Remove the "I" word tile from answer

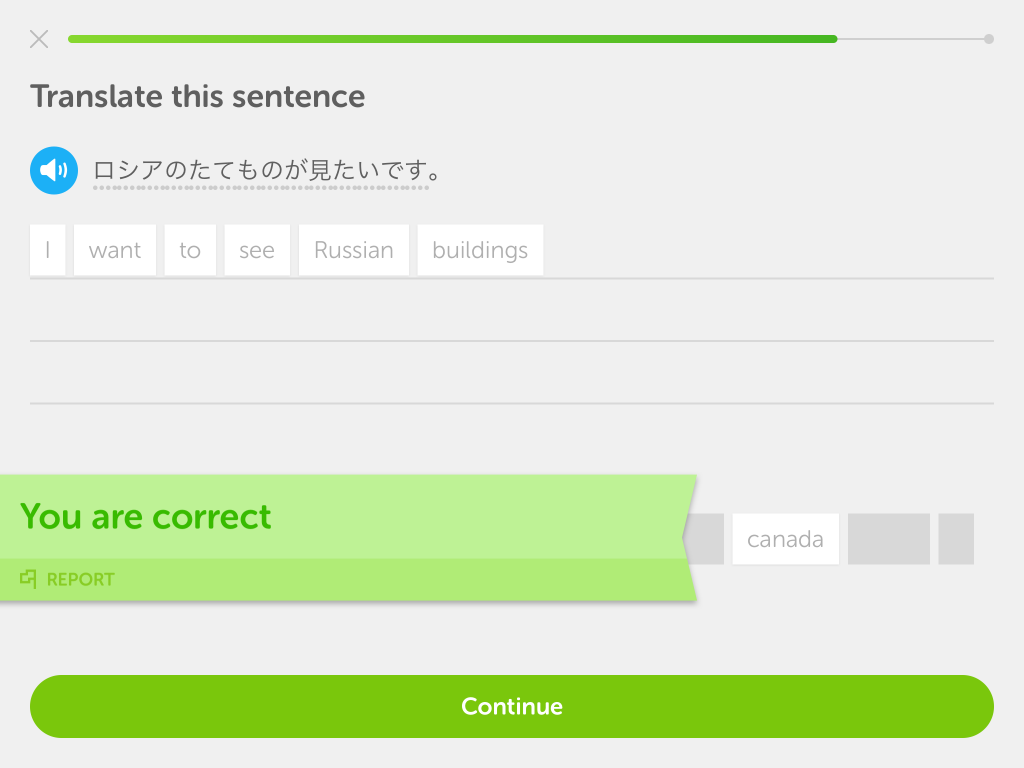(x=48, y=250)
